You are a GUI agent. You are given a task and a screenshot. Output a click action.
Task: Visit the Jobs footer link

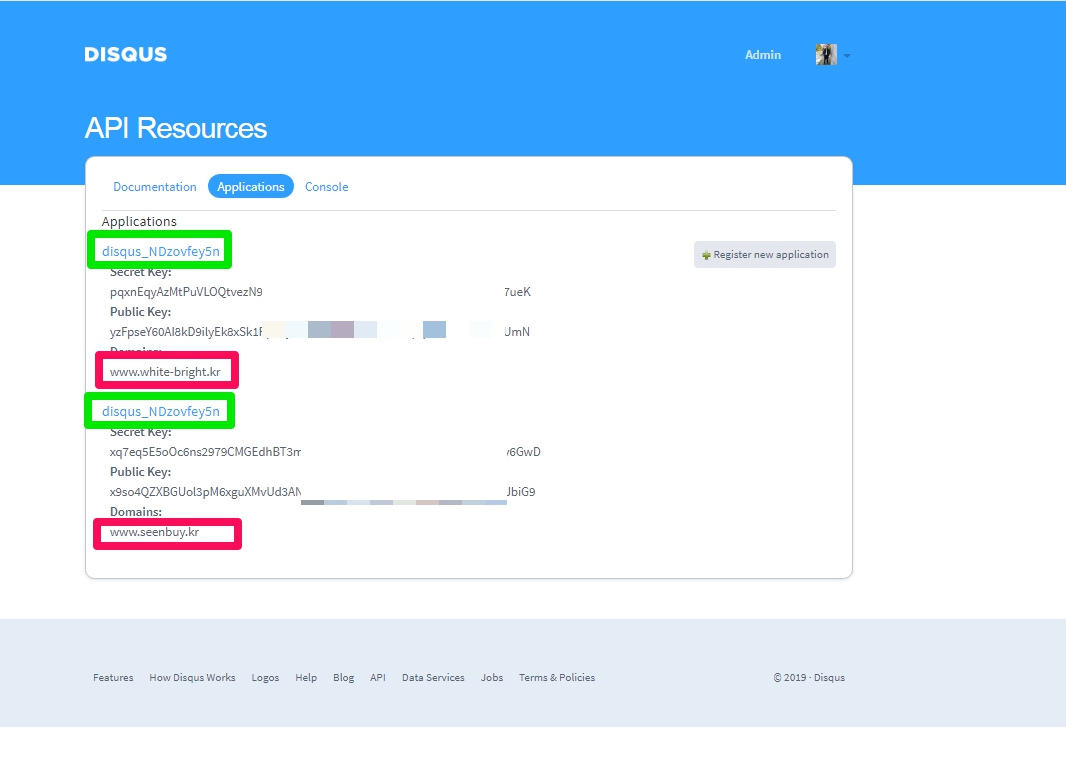tap(491, 678)
